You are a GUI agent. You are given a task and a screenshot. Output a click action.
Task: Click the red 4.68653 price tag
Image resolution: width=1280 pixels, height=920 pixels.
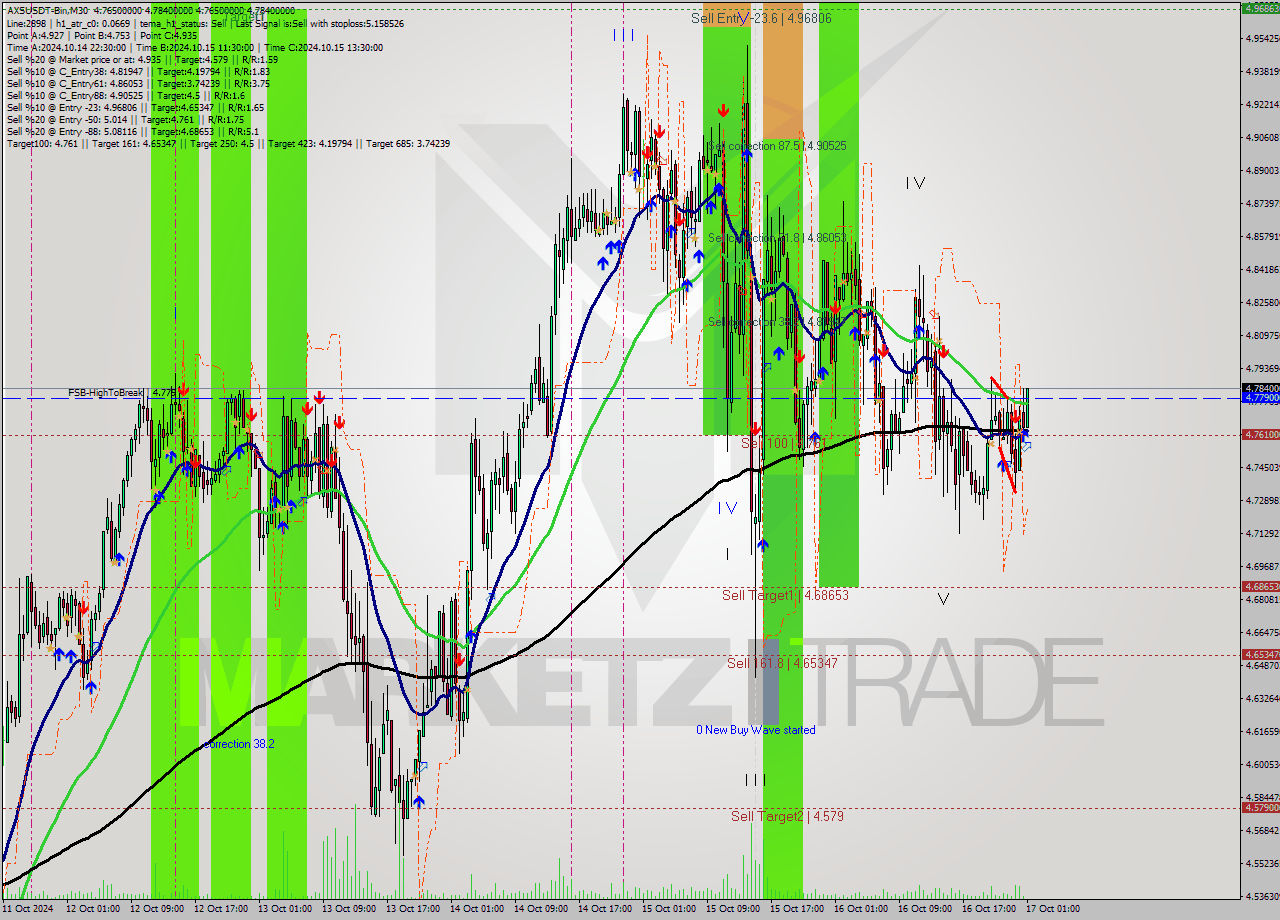[1260, 587]
